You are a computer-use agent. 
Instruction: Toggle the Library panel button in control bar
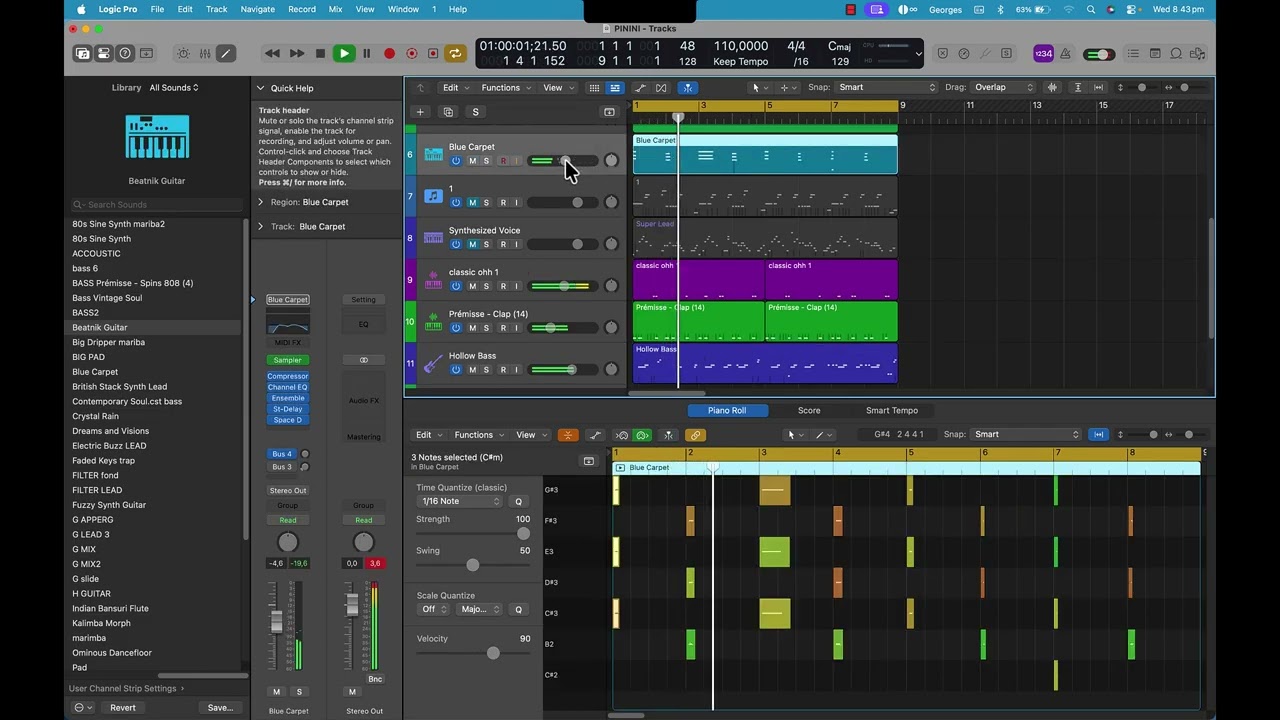click(83, 54)
